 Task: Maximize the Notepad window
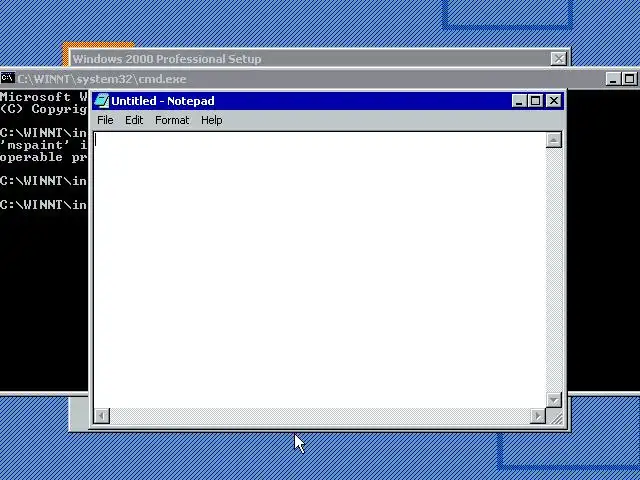[536, 101]
